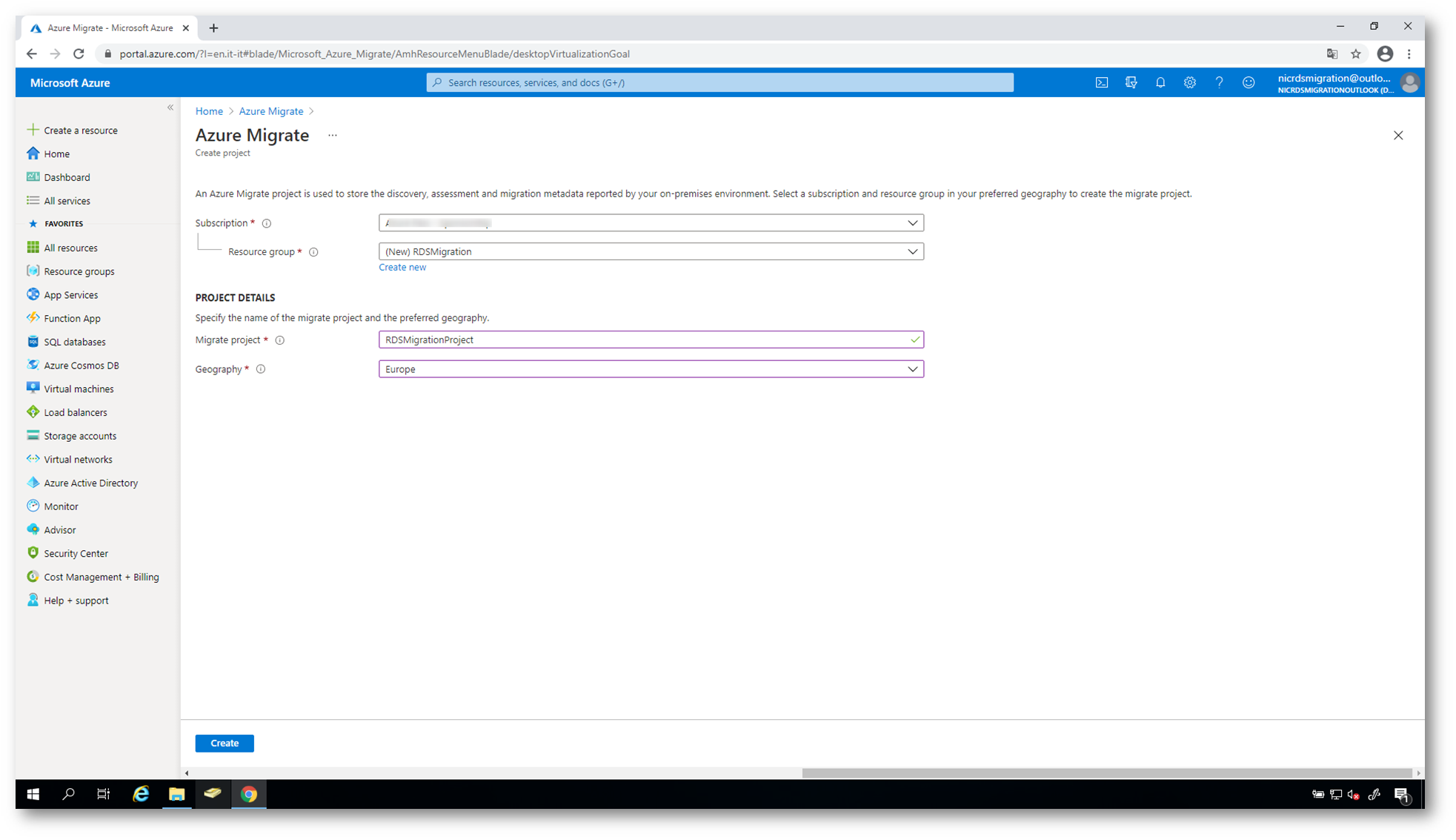
Task: Open the Storage accounts icon
Action: pos(33,436)
